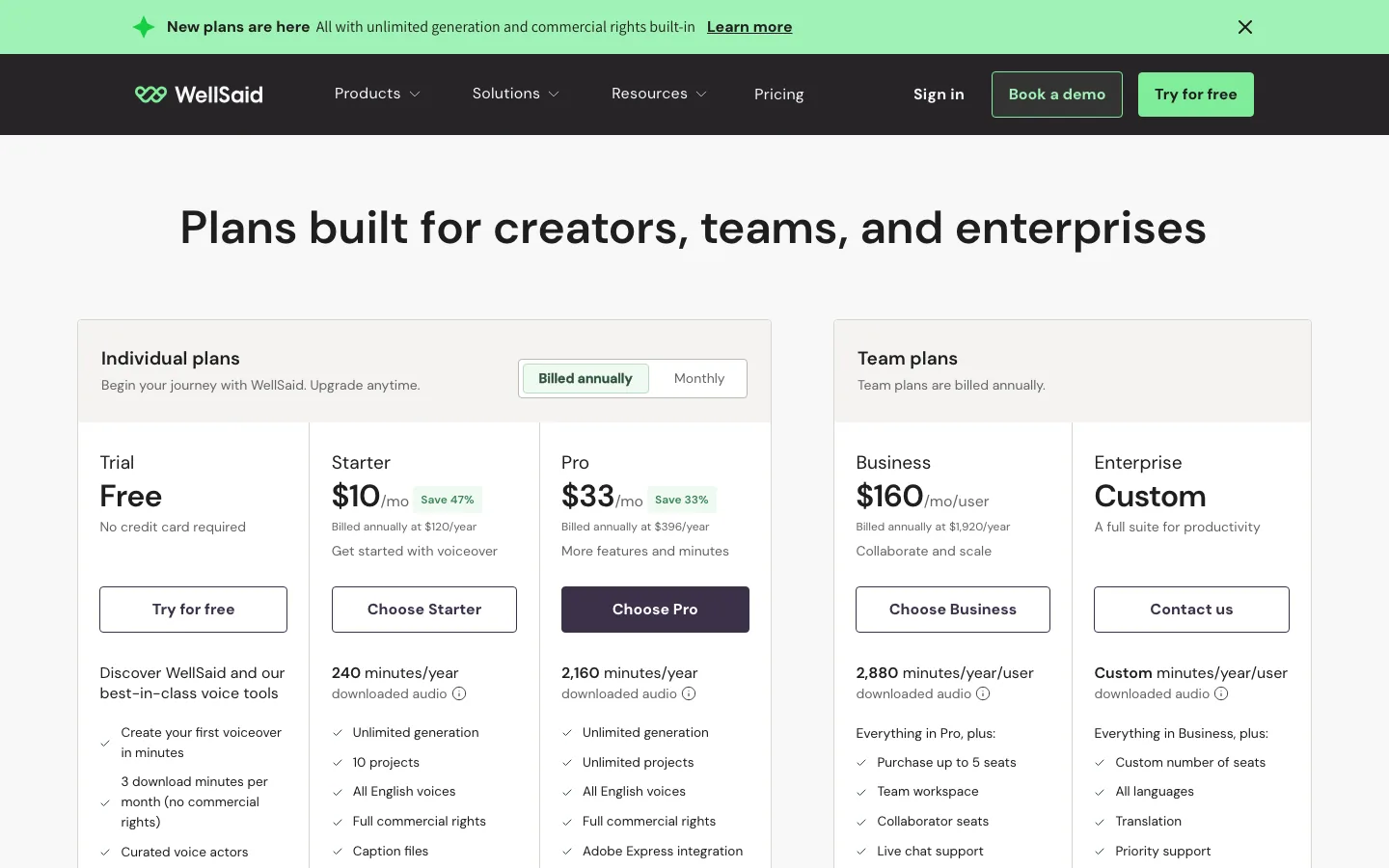Click 'Adobe Express integration' feature
This screenshot has width=1389, height=868.
(x=663, y=851)
